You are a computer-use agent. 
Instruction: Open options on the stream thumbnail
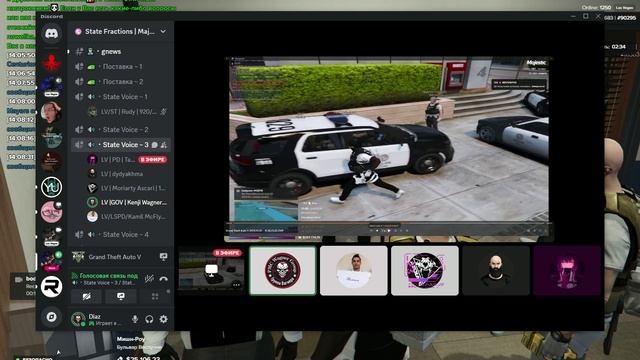coord(236,285)
